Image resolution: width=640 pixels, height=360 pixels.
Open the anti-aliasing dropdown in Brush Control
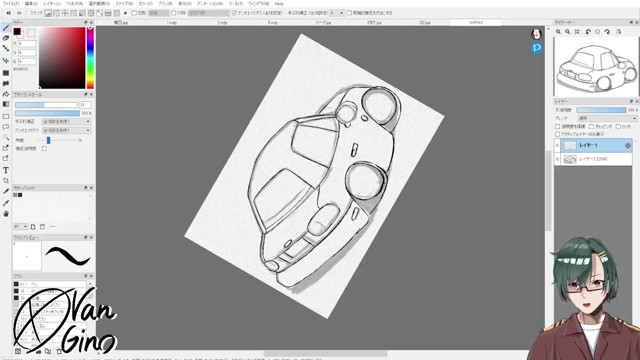point(66,131)
